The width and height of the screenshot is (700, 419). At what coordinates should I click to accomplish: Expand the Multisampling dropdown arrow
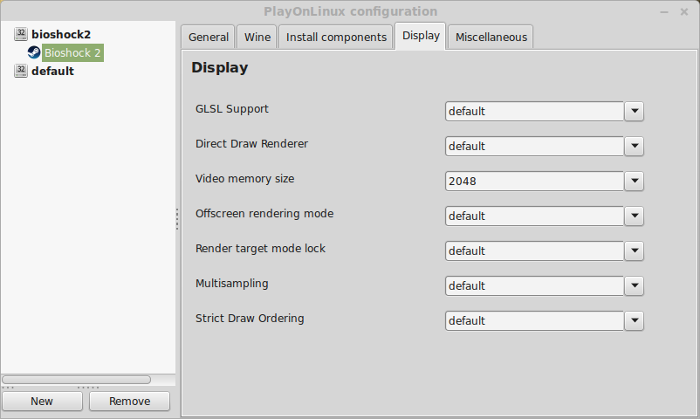pos(634,286)
